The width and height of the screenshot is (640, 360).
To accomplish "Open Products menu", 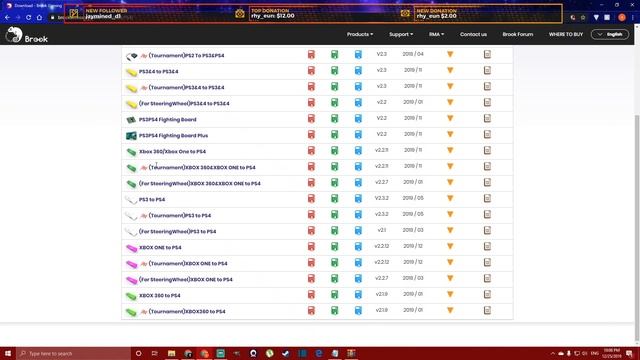I will (x=360, y=34).
